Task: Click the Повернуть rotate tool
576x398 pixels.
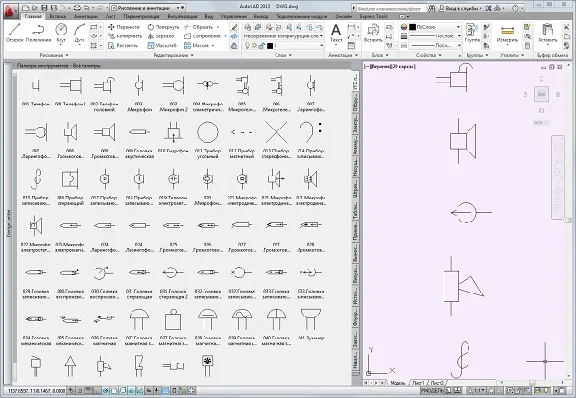Action: [163, 27]
